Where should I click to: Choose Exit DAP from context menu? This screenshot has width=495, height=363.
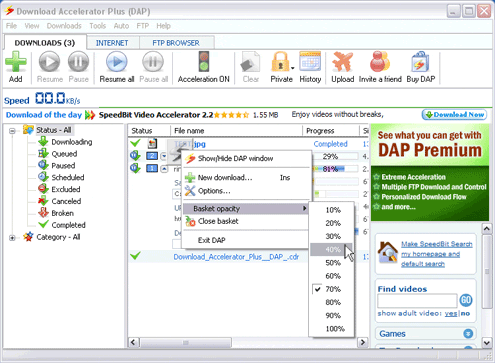(245, 240)
